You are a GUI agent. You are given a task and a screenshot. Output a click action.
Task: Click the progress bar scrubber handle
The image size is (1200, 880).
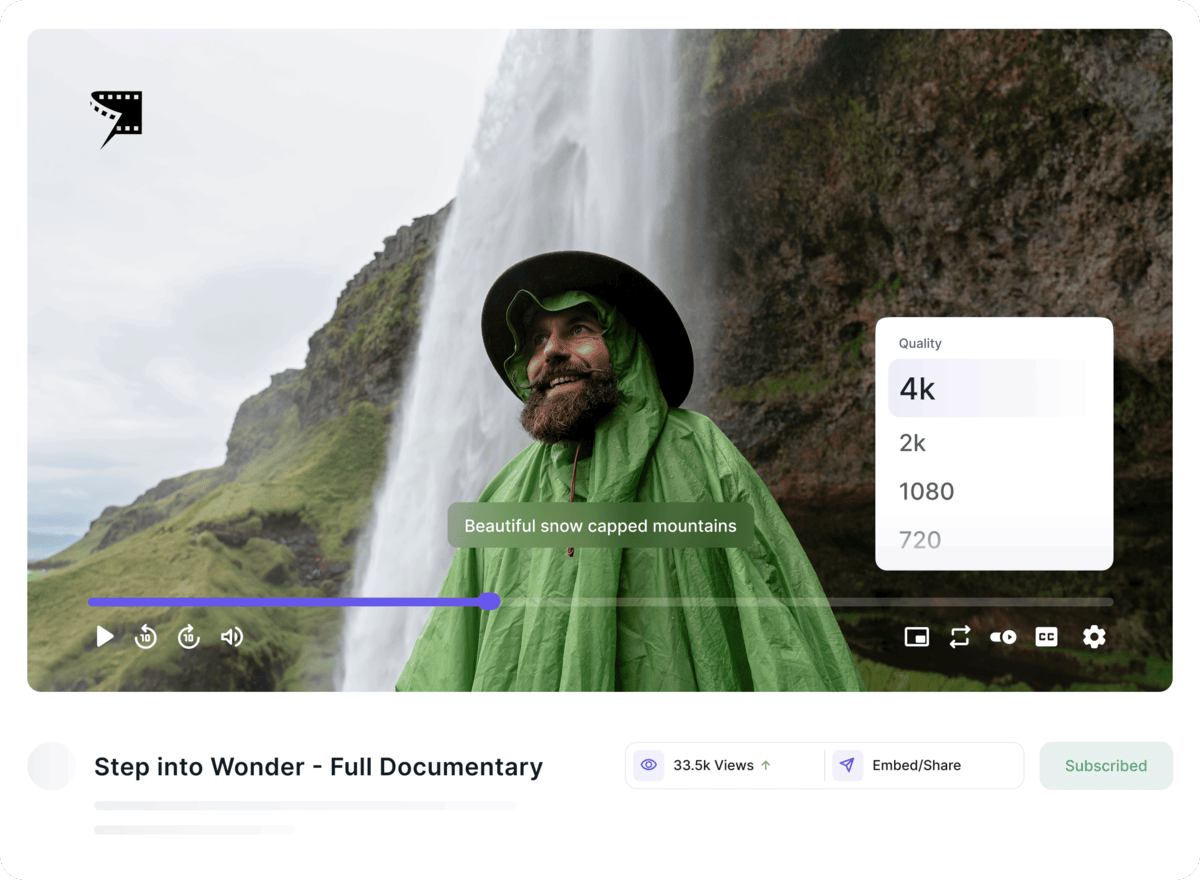click(489, 602)
